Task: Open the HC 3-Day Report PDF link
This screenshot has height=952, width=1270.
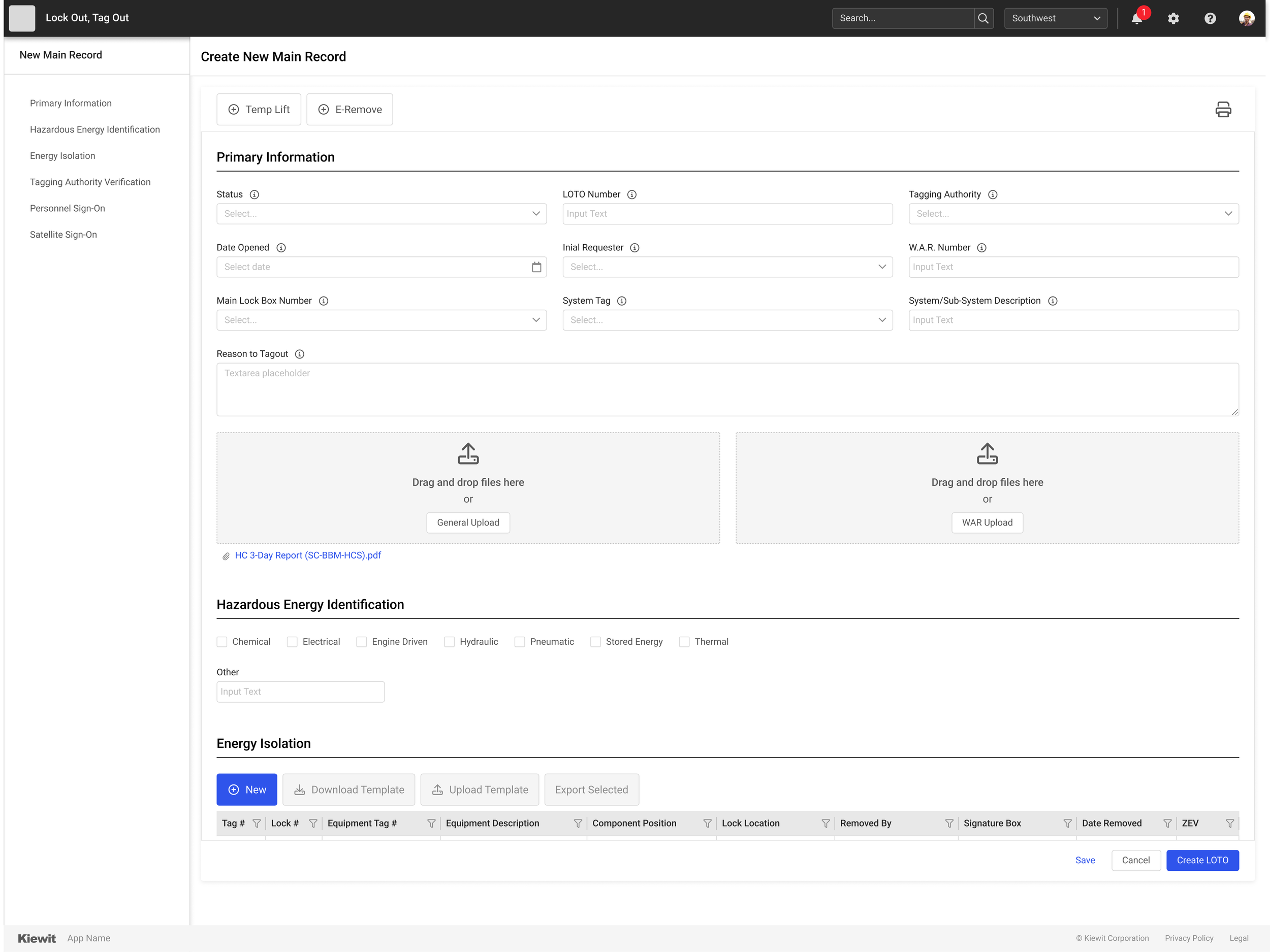Action: click(308, 555)
